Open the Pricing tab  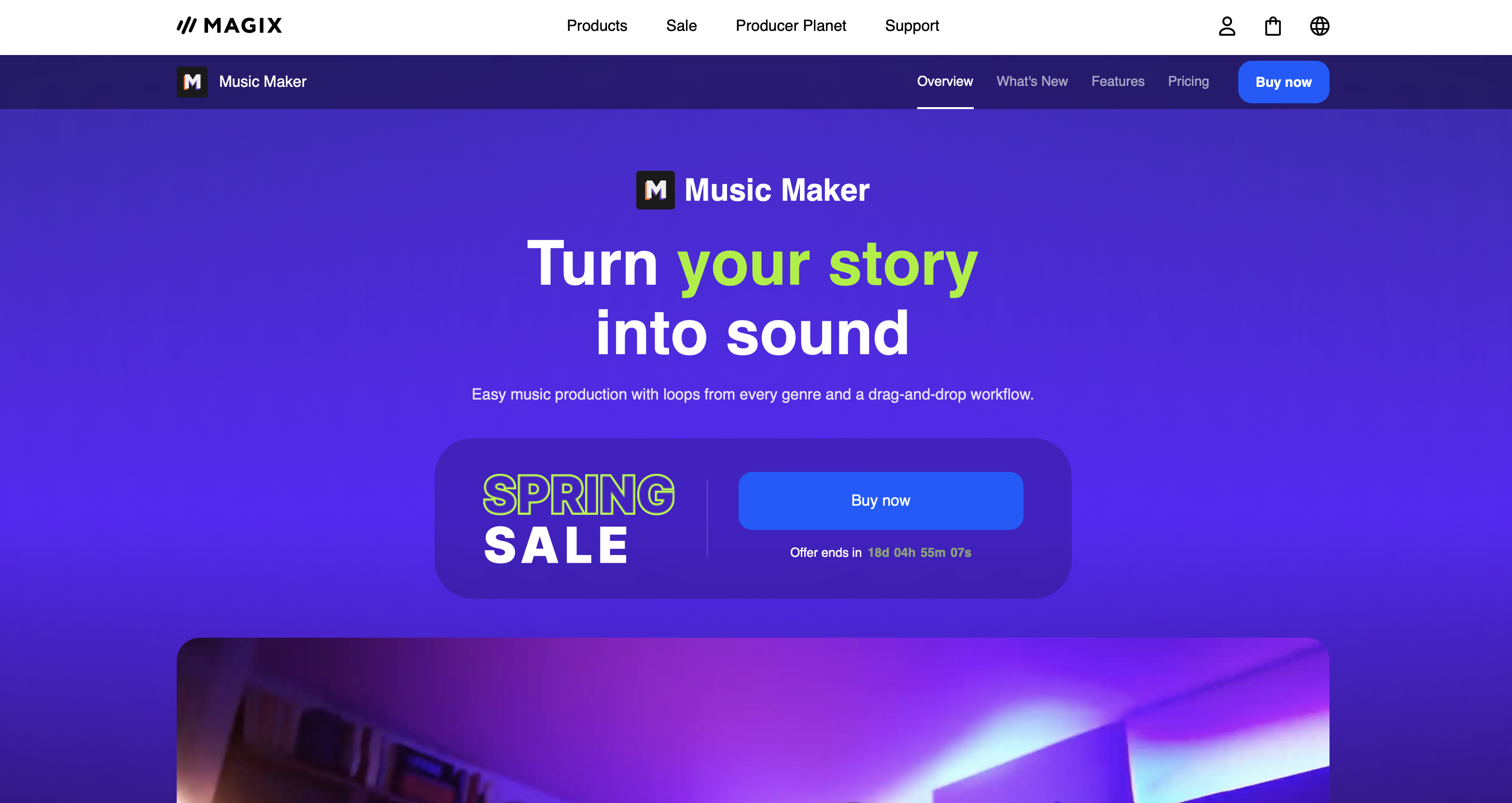tap(1188, 82)
